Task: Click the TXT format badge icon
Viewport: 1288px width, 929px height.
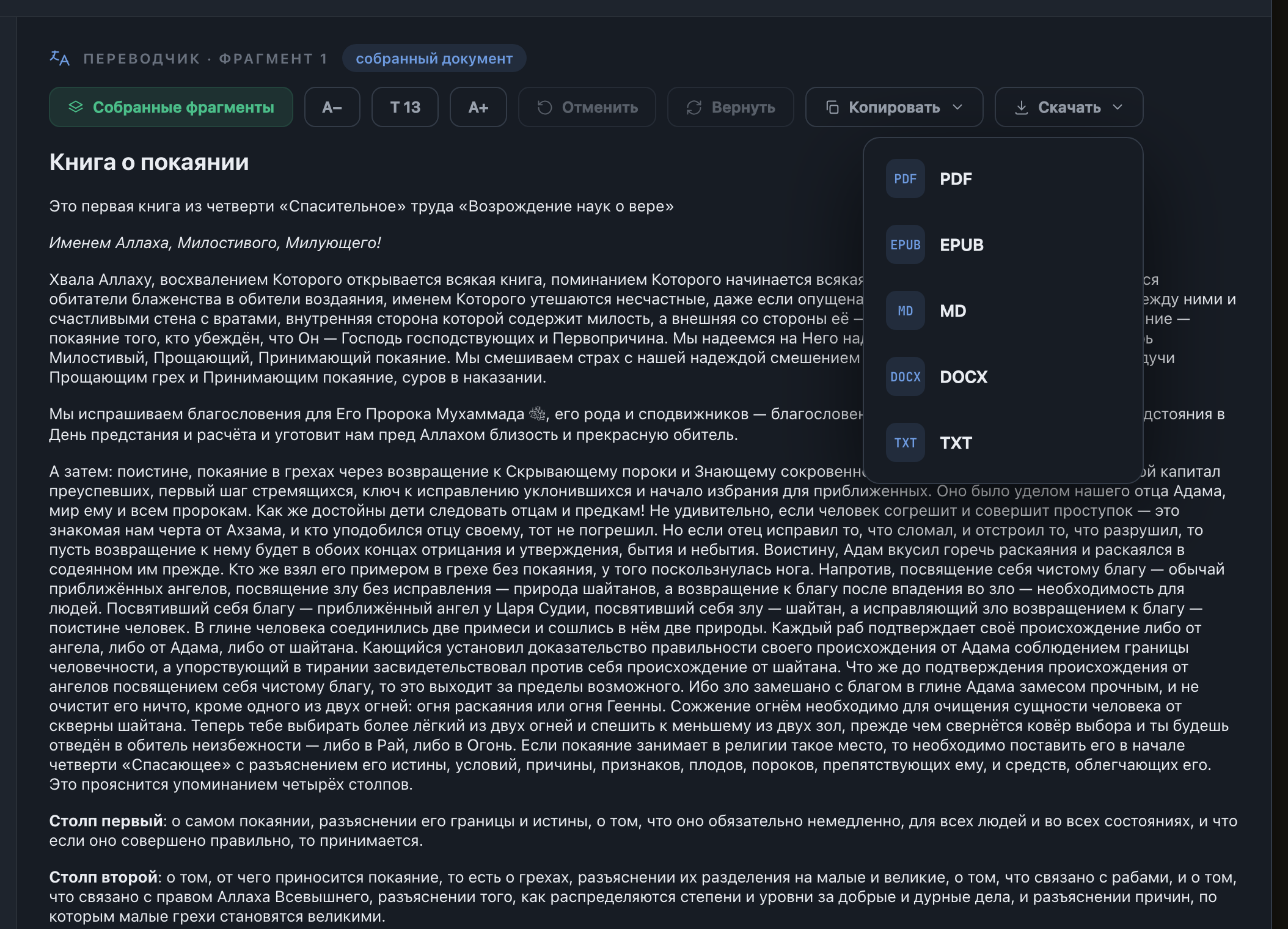Action: coord(905,442)
